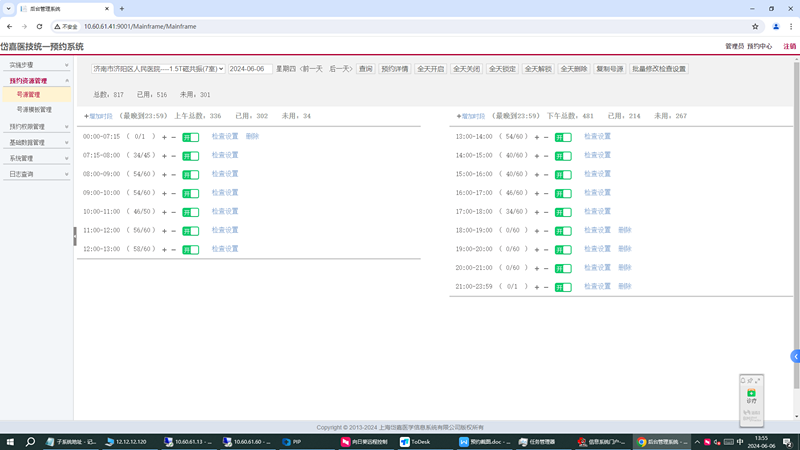Click plus icon for 08:00-09:00 slot
This screenshot has width=800, height=450.
coord(164,174)
